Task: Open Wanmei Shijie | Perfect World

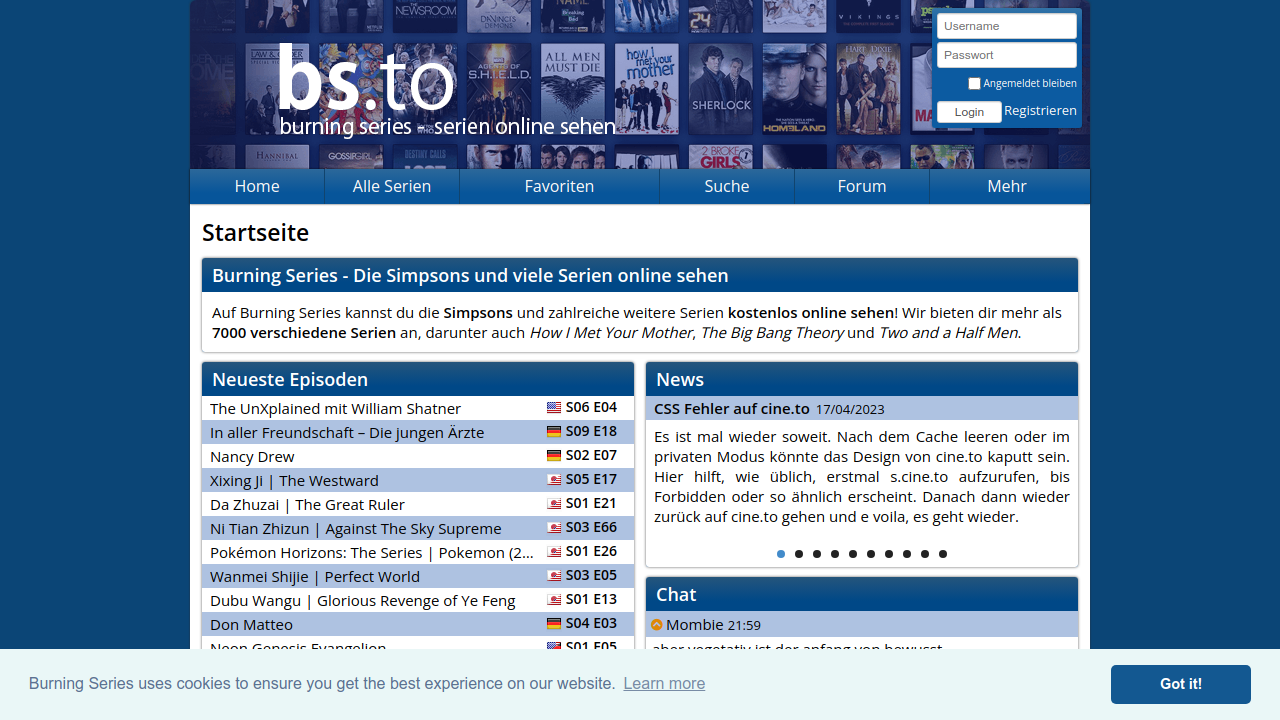Action: (x=315, y=576)
